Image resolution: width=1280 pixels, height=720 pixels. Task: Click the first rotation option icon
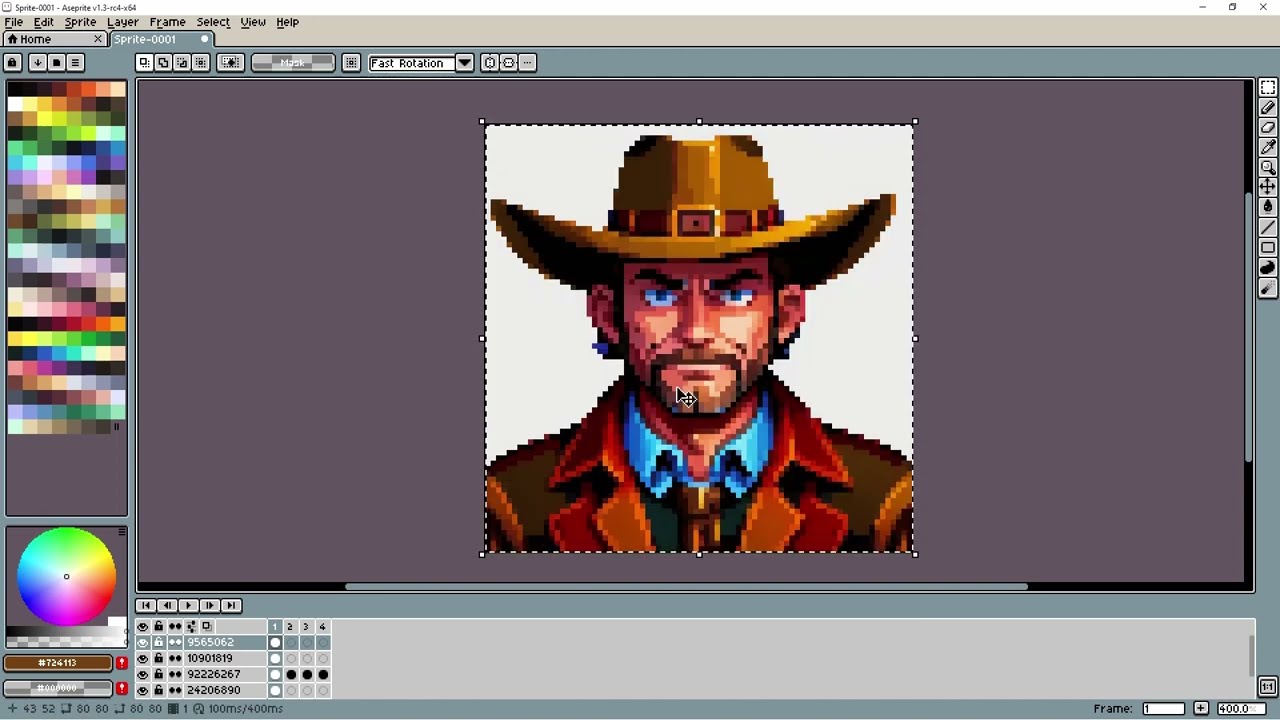tap(490, 63)
